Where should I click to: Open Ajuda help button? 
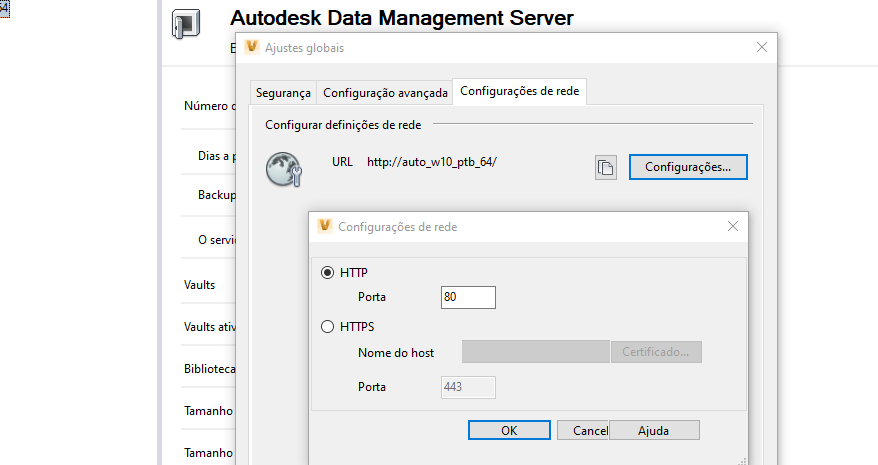[653, 430]
